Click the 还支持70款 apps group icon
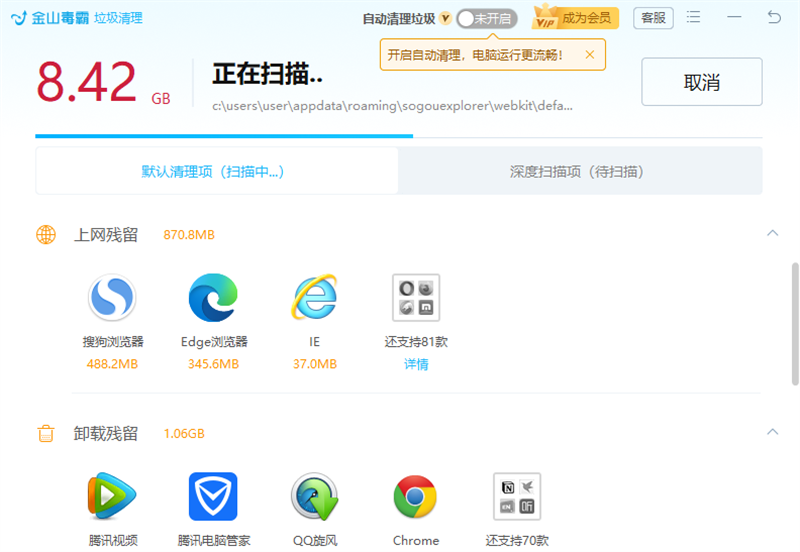This screenshot has height=552, width=800. pos(516,497)
